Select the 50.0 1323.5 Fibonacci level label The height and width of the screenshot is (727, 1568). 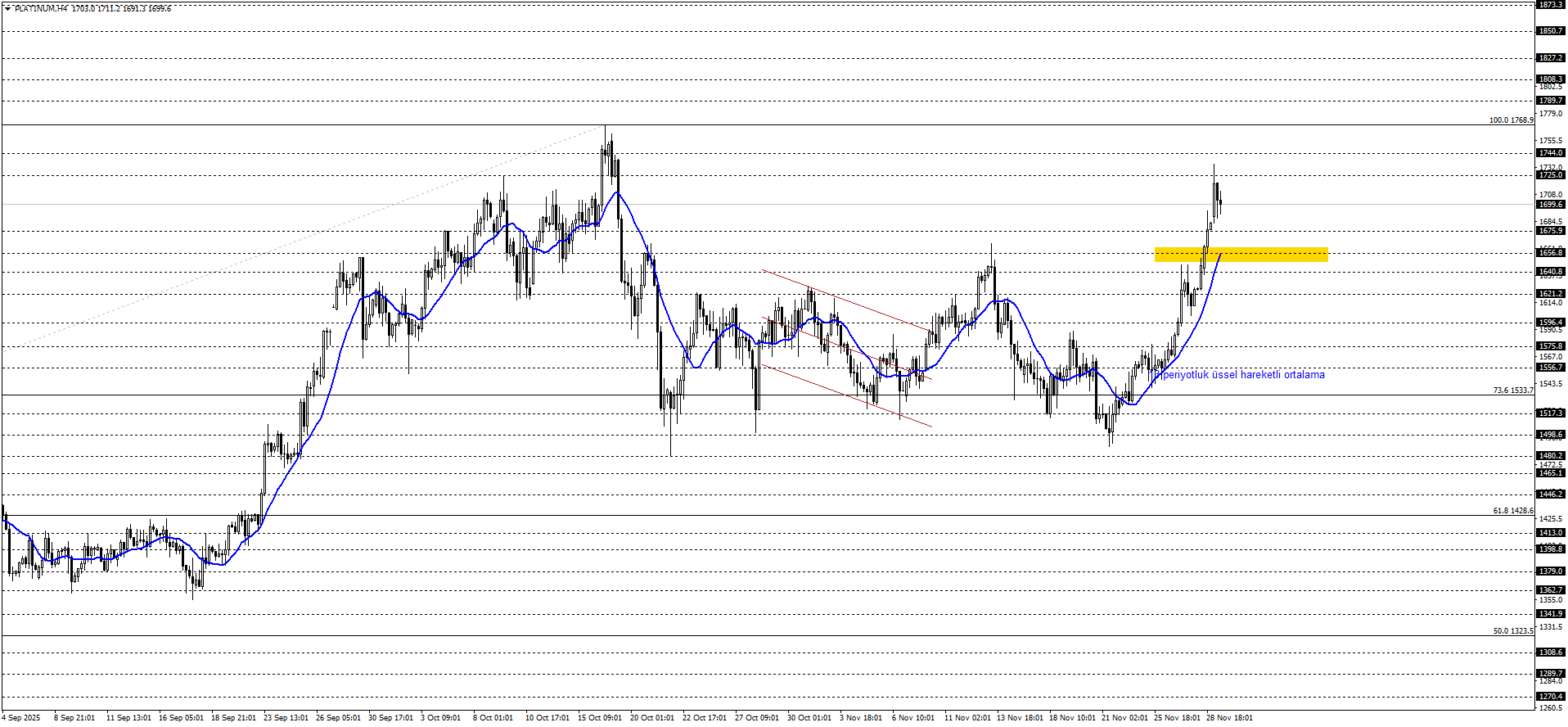click(1512, 631)
